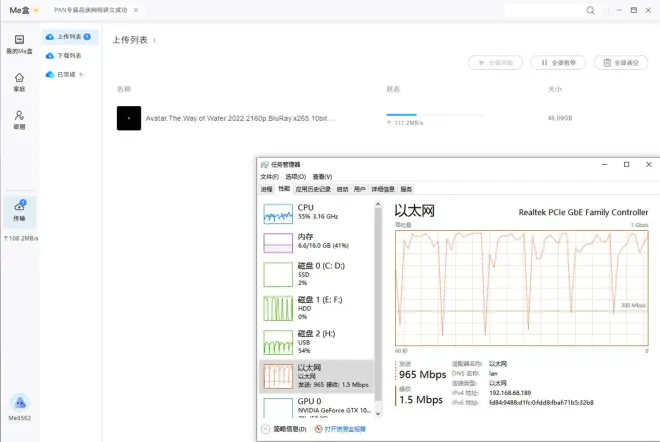Switch to the 进程 processes tab
The image size is (660, 442).
(x=266, y=189)
